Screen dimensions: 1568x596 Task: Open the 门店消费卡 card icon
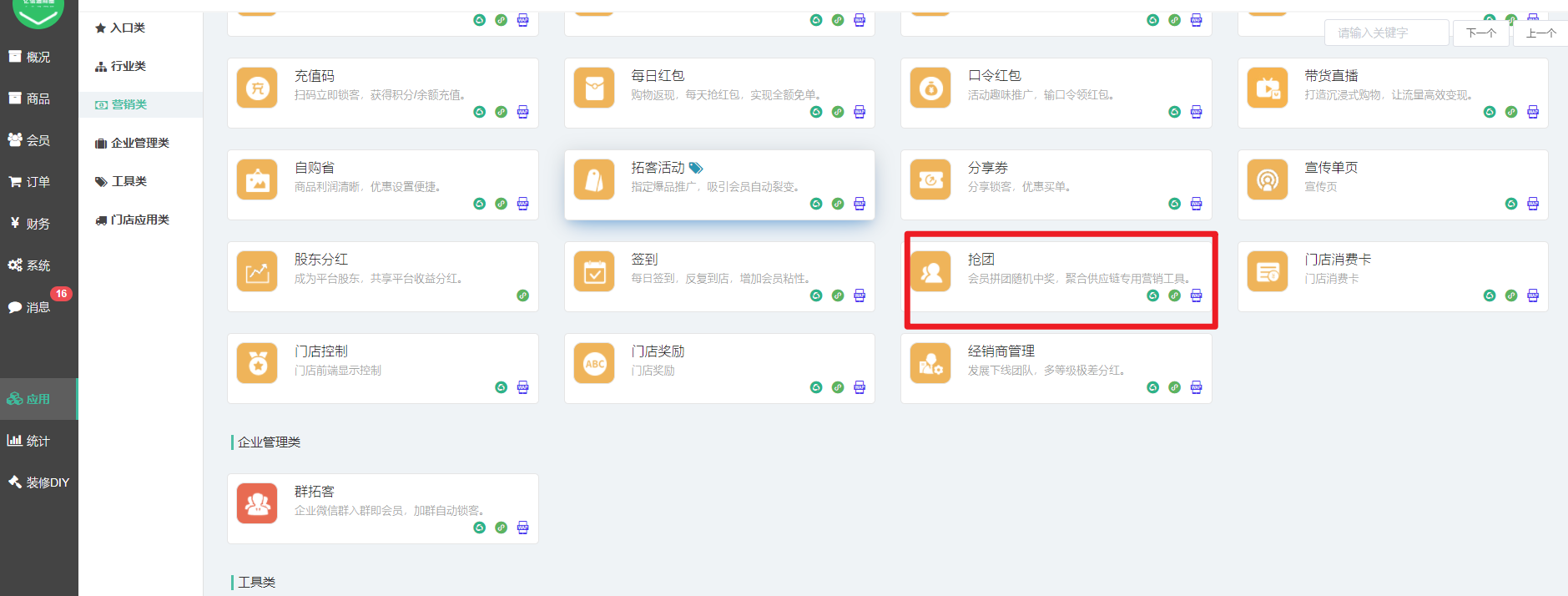(x=1268, y=271)
